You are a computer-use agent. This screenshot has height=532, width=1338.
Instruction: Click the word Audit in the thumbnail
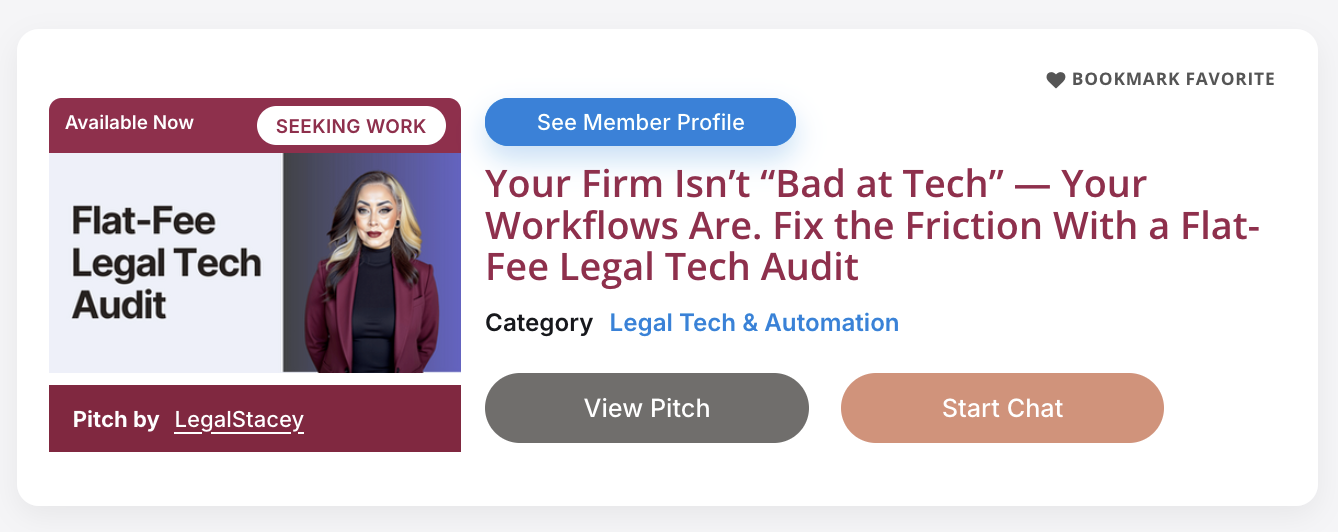[119, 304]
